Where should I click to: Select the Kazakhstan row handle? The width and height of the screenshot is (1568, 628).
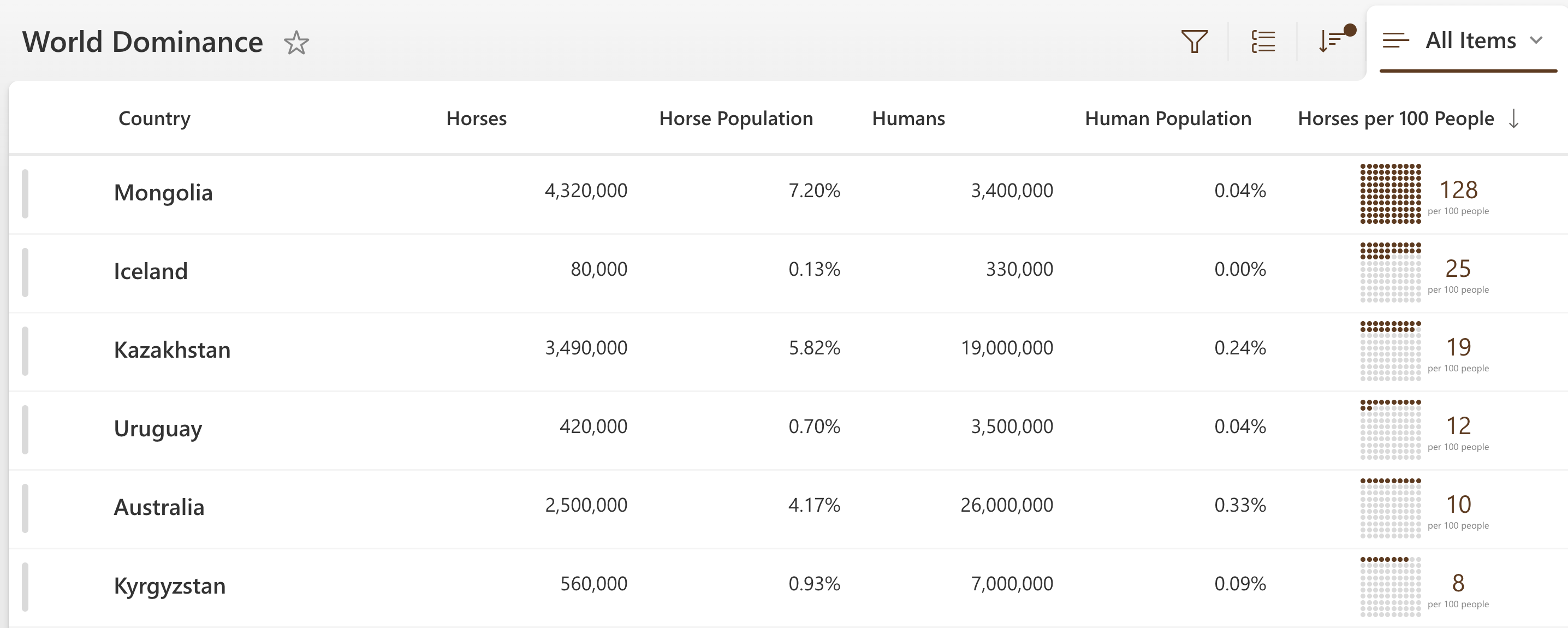25,351
